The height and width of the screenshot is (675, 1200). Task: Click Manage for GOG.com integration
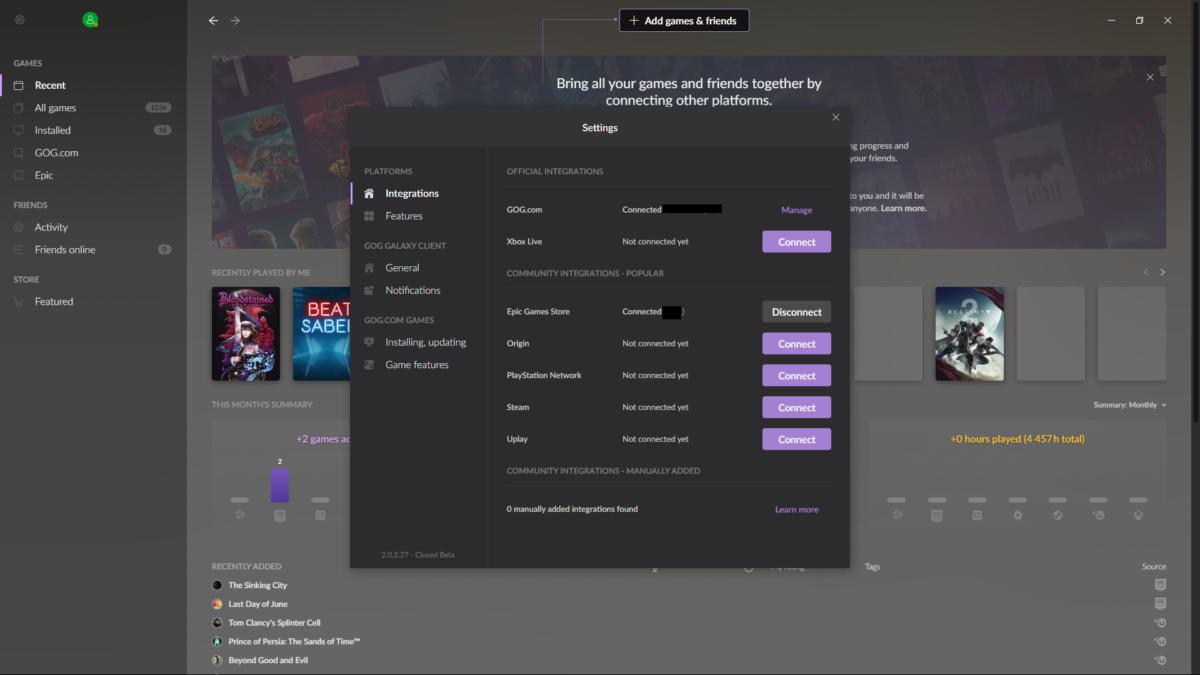[797, 210]
